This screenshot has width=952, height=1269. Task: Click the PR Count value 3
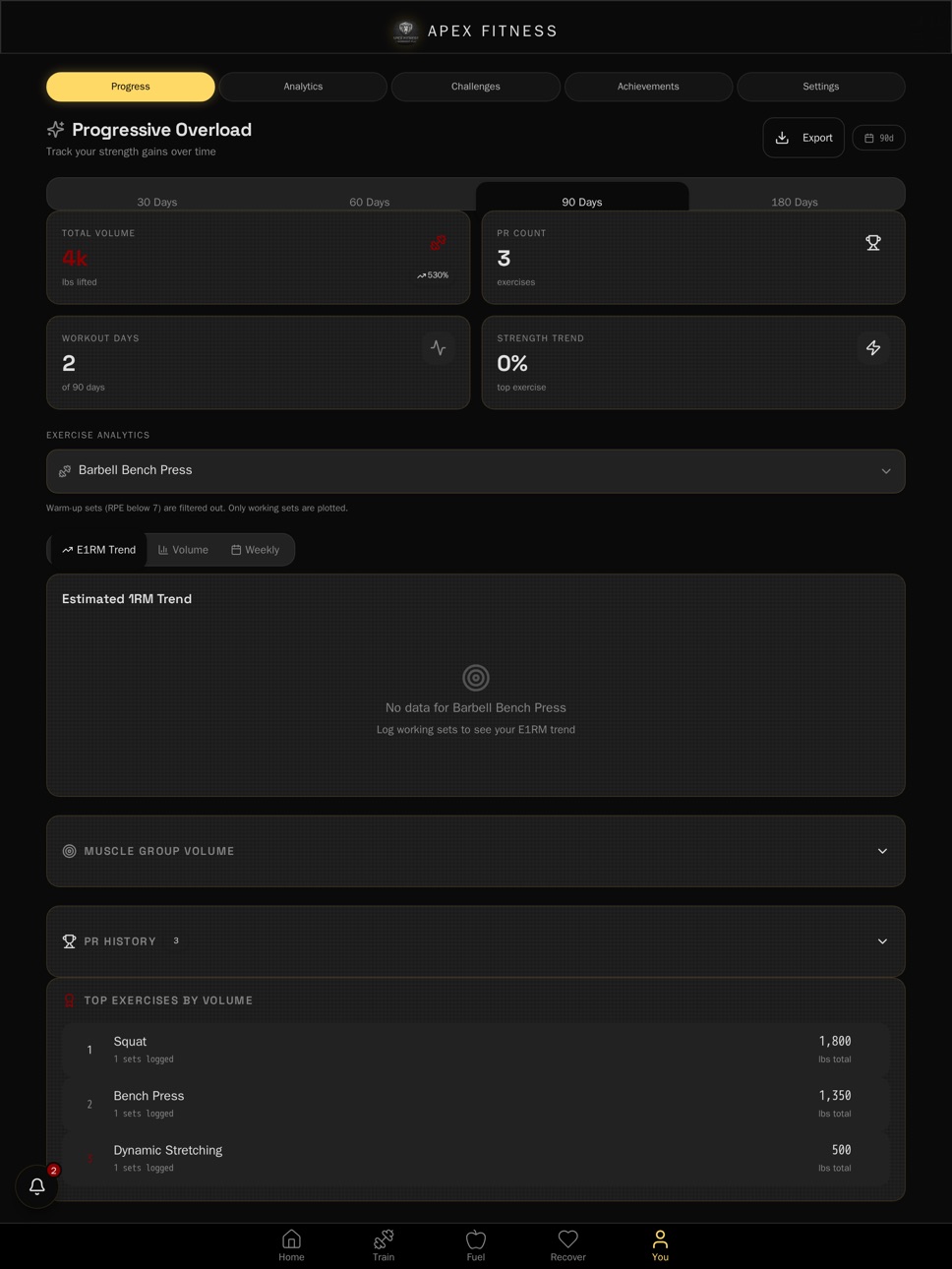click(504, 259)
